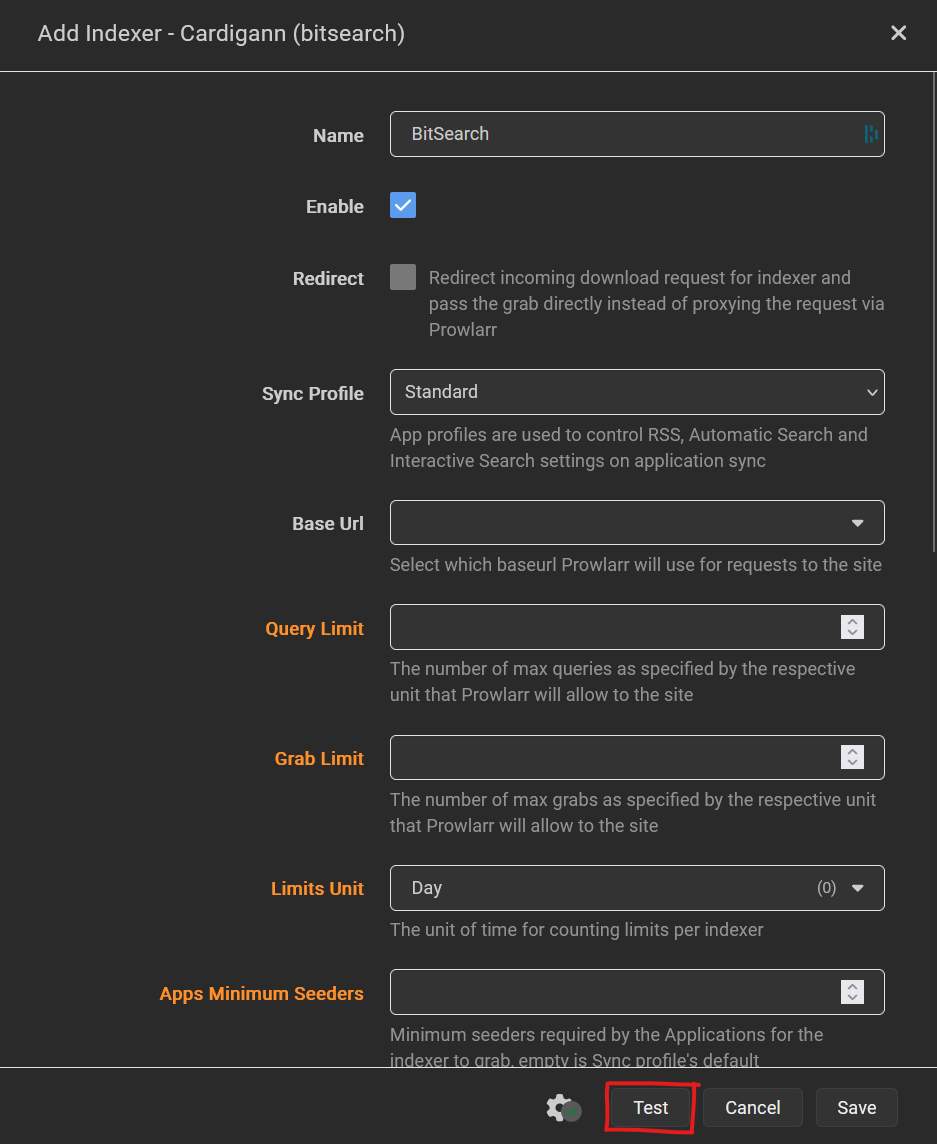
Task: Click the password manager icon in Name field
Action: coord(870,134)
